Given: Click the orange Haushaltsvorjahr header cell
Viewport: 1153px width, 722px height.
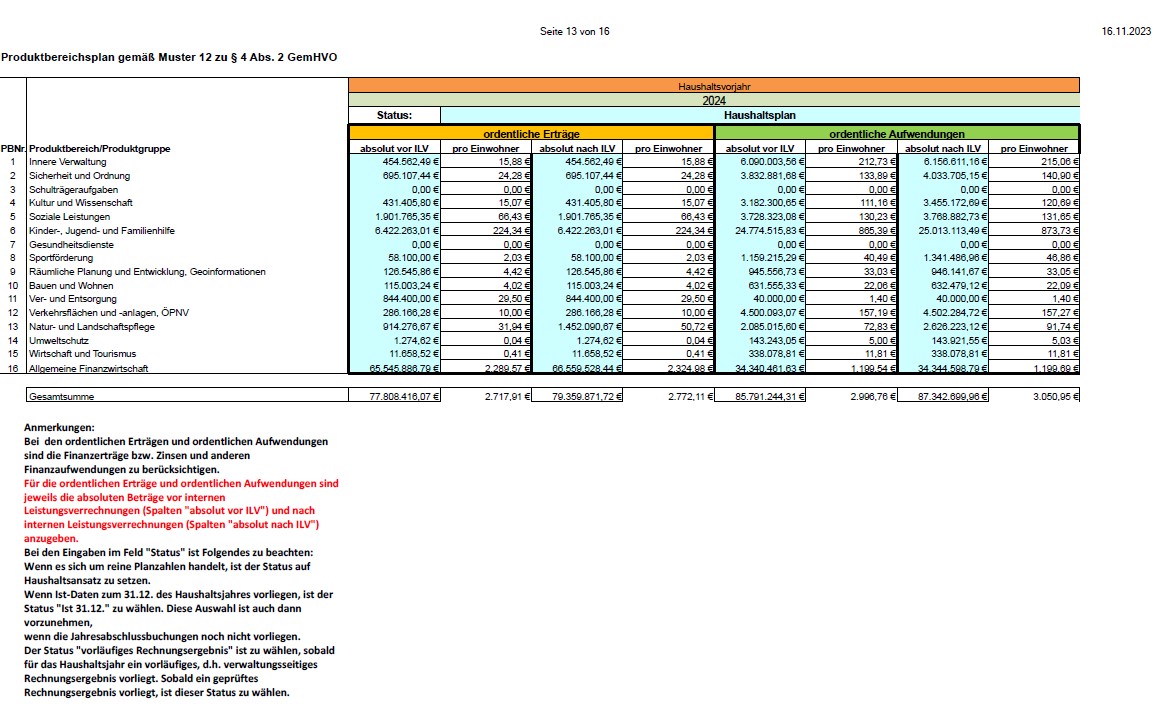Looking at the screenshot, I should [713, 87].
